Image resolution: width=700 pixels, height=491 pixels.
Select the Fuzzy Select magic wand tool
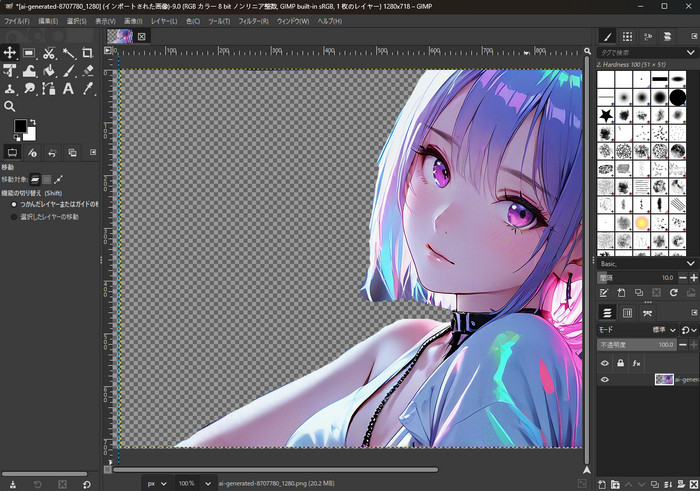(x=68, y=53)
